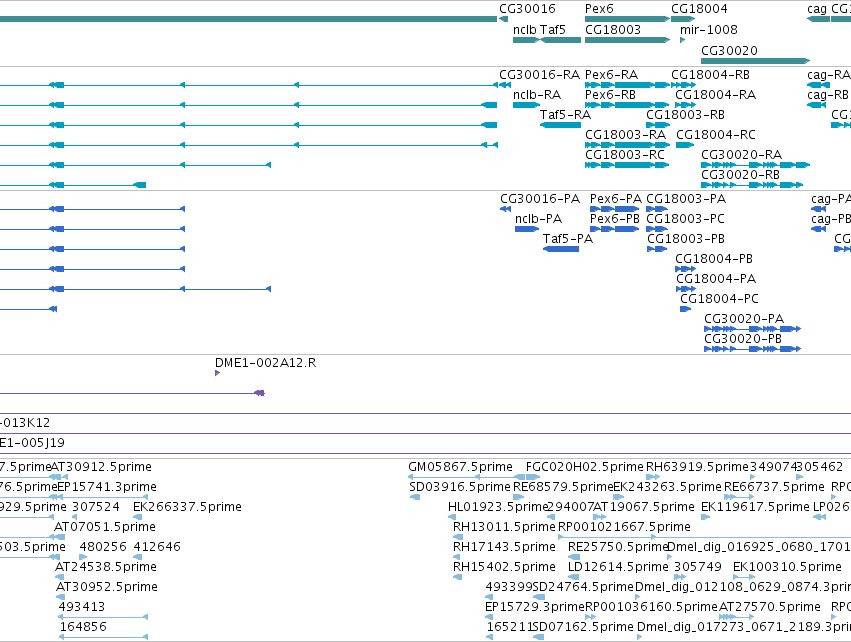Click the Taf5-RA transcript label

pyautogui.click(x=565, y=115)
